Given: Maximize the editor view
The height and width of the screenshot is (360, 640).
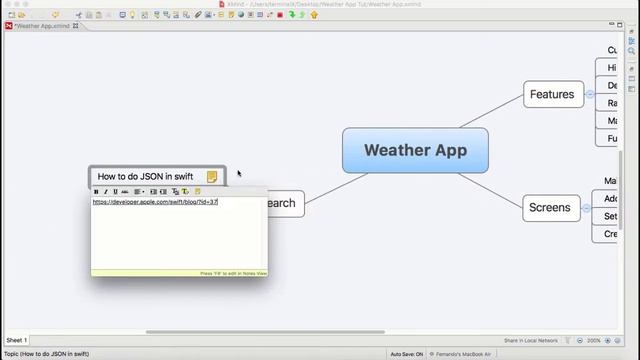Looking at the screenshot, I should pos(620,25).
